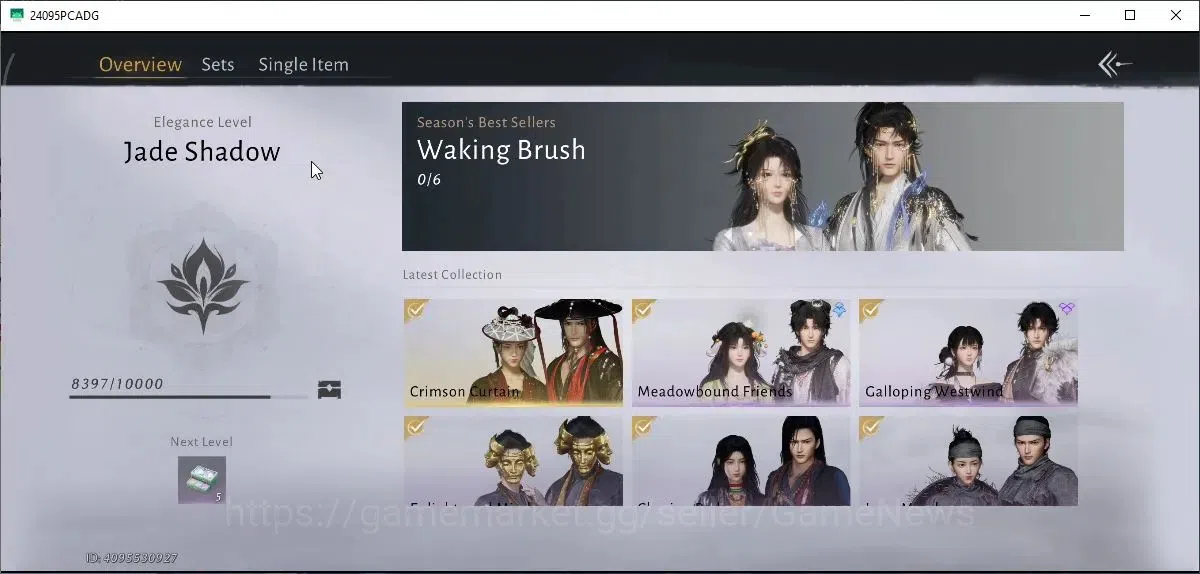Click the back arrow icon
Viewport: 1200px width, 574px height.
1114,65
